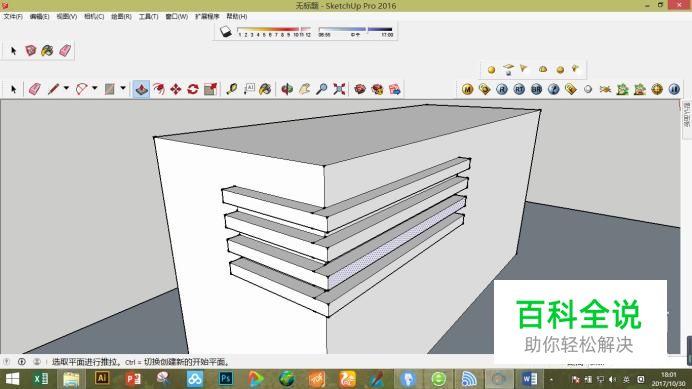Open the 扩展程序 menu
Screen dimensions: 692x389
tap(207, 16)
